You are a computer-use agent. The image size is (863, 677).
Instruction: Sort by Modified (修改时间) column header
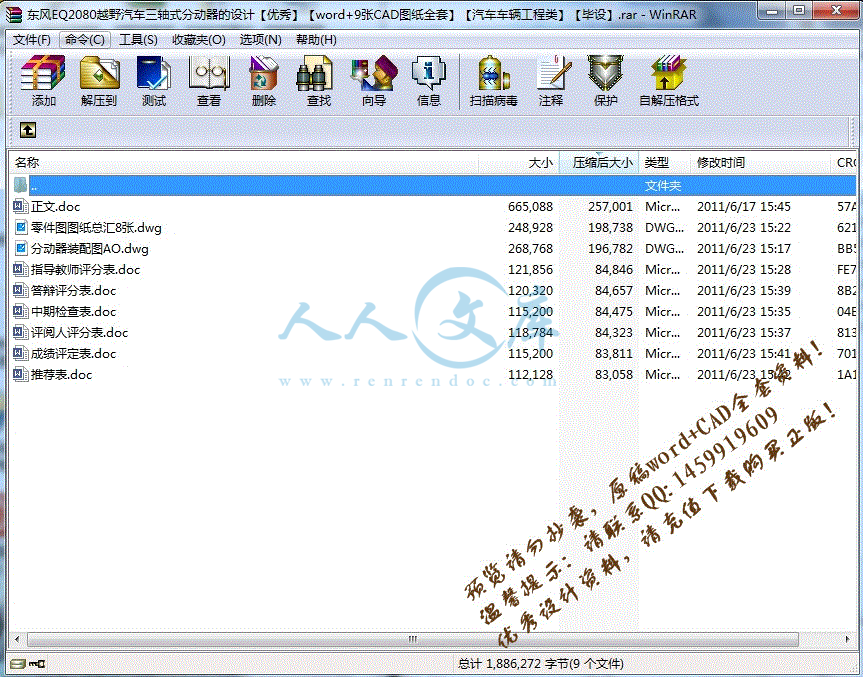(760, 162)
